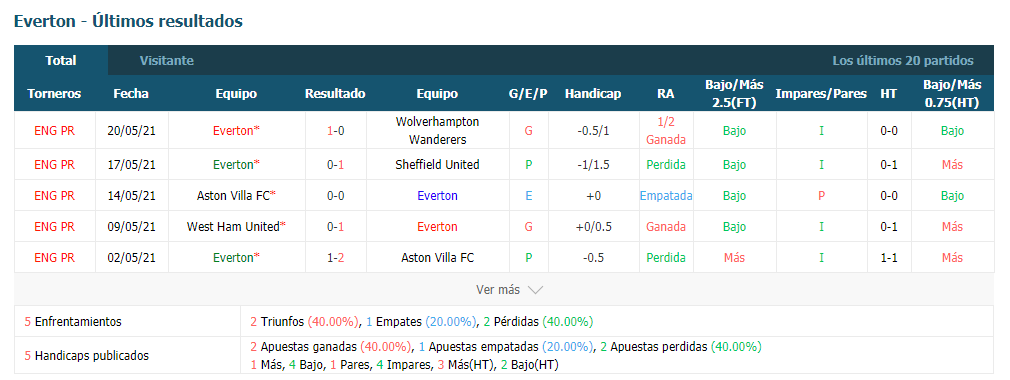Open Aston Villa FC in the 02/05/21 row
Screen dimensions: 1010x380
(x=437, y=258)
